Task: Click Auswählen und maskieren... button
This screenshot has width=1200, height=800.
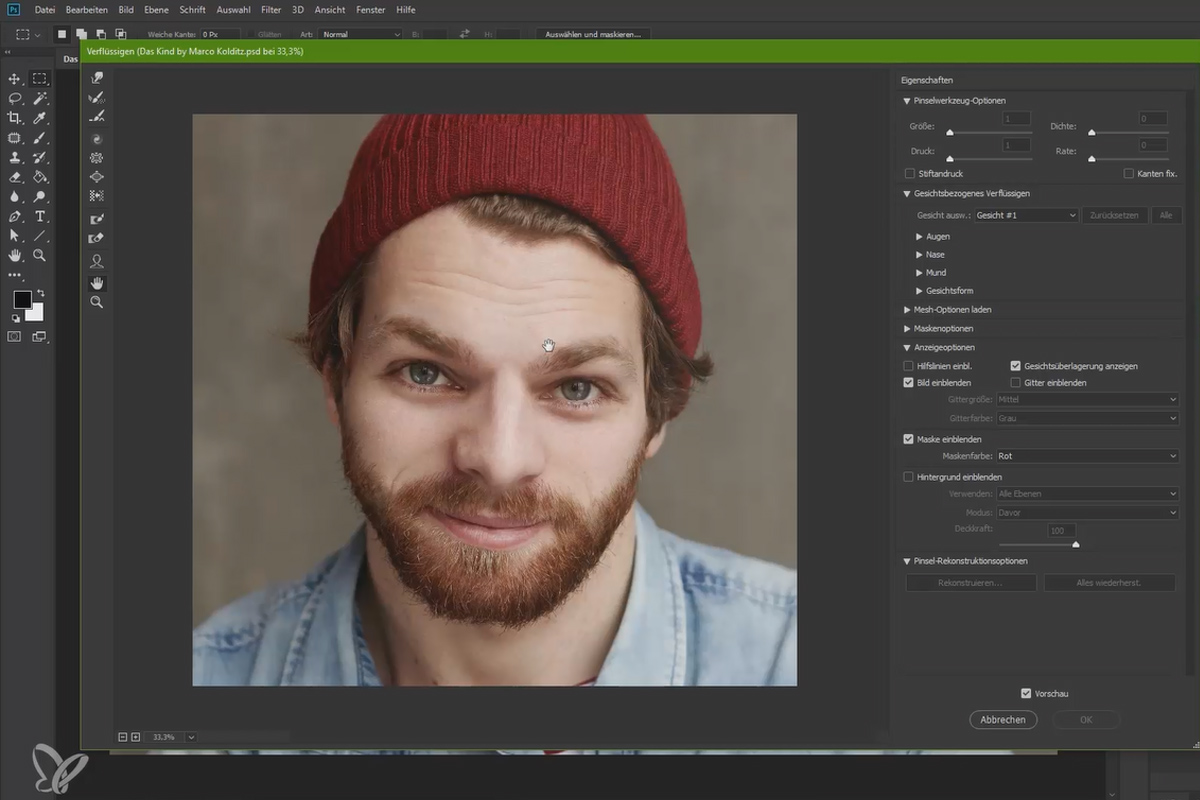Action: click(x=593, y=34)
